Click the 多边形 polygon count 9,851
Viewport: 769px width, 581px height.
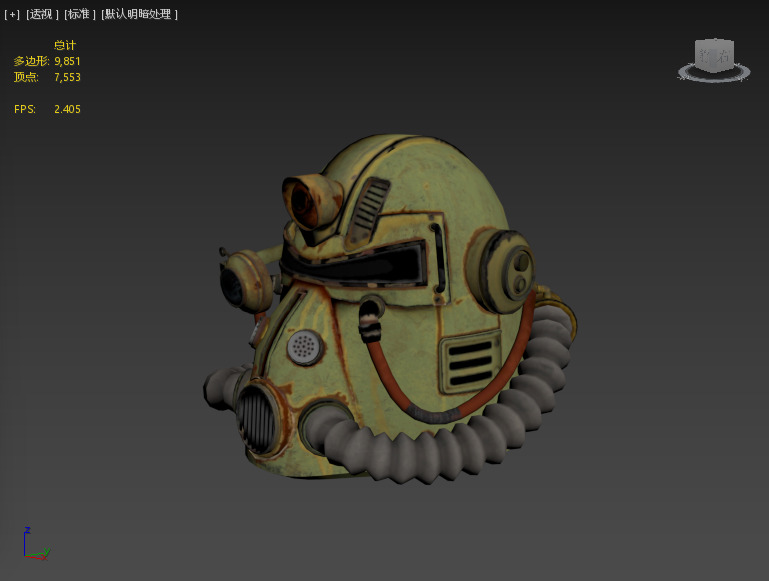tap(67, 61)
